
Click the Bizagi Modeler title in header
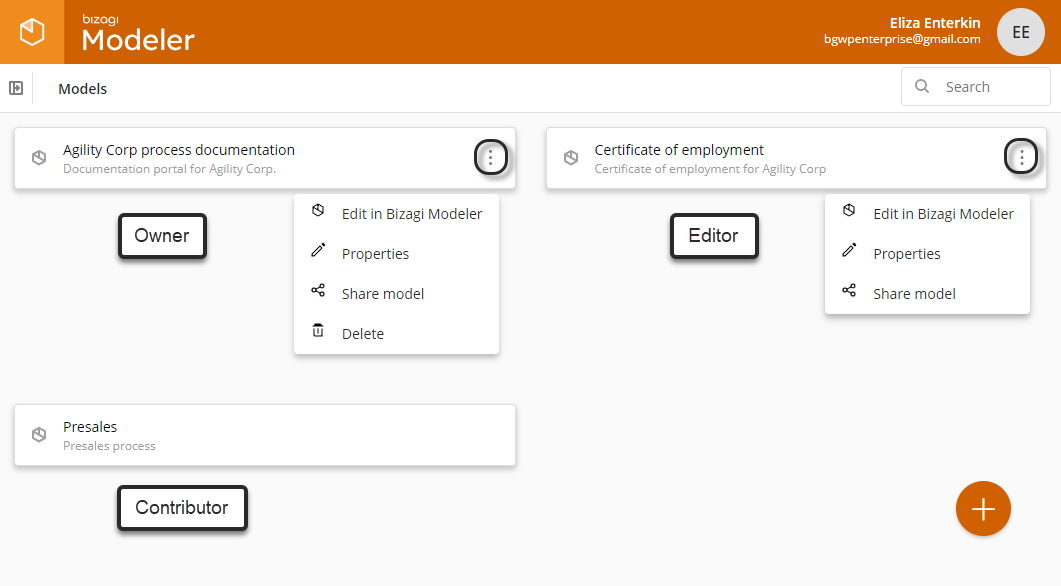click(138, 33)
